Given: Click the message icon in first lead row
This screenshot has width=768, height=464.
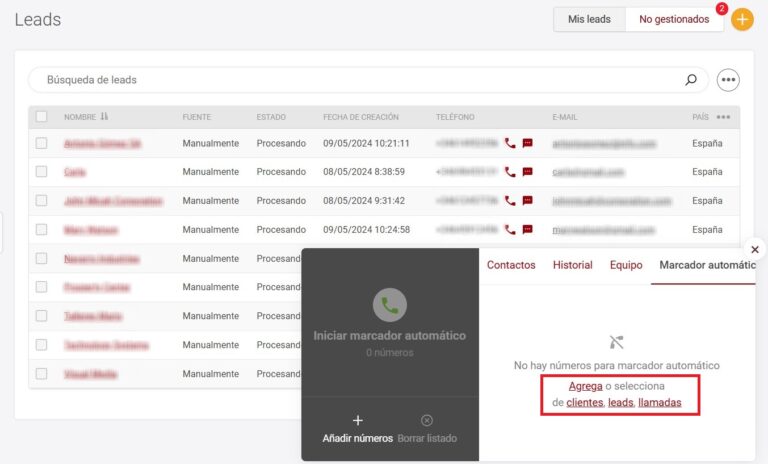Looking at the screenshot, I should coord(528,143).
